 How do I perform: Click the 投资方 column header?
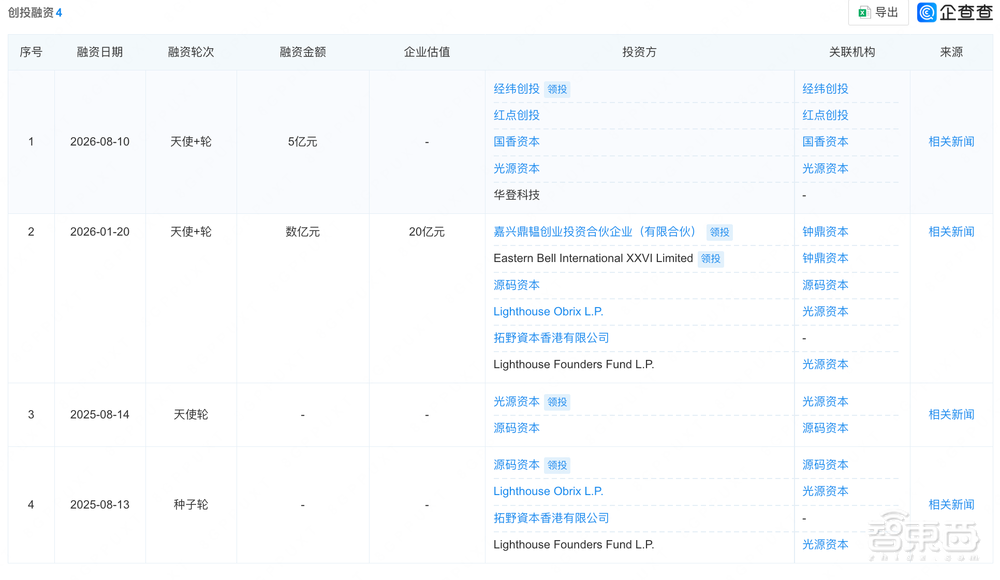pyautogui.click(x=639, y=52)
